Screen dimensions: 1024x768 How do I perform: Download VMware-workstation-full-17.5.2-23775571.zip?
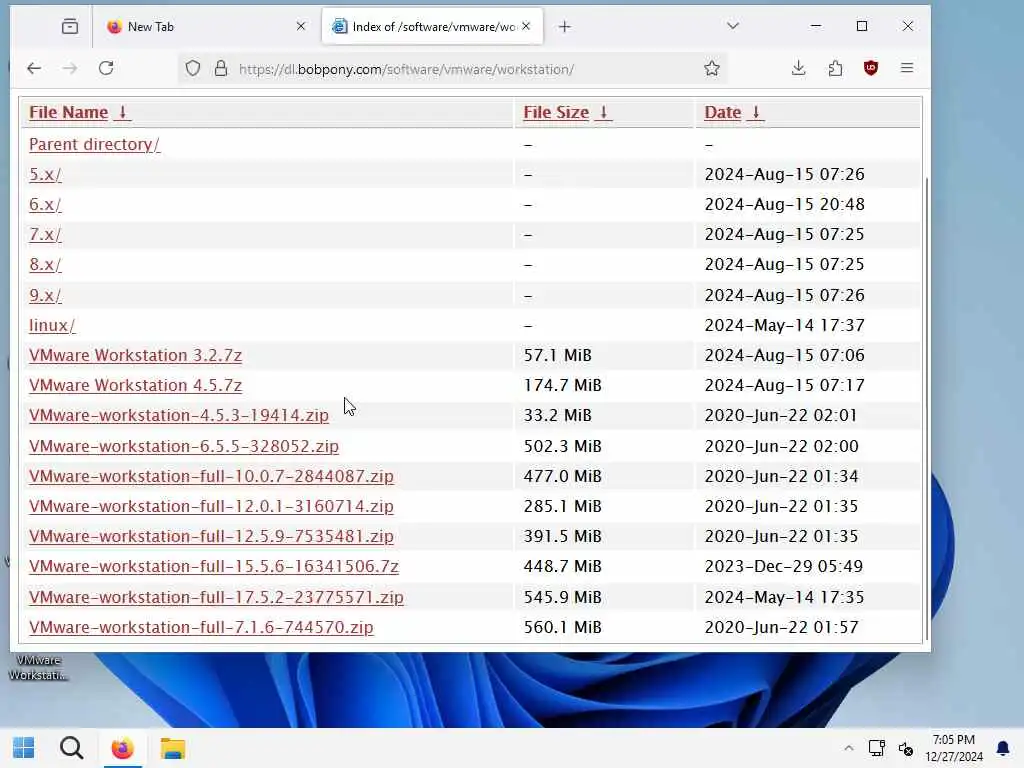tap(216, 597)
